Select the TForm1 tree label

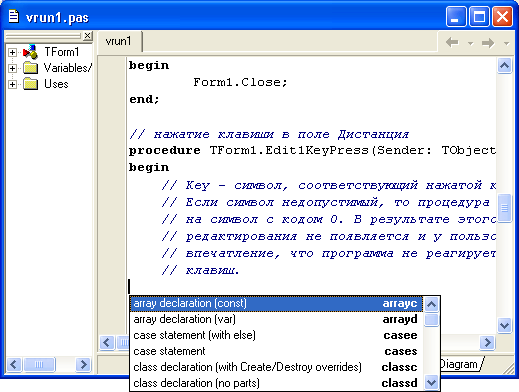[x=62, y=52]
